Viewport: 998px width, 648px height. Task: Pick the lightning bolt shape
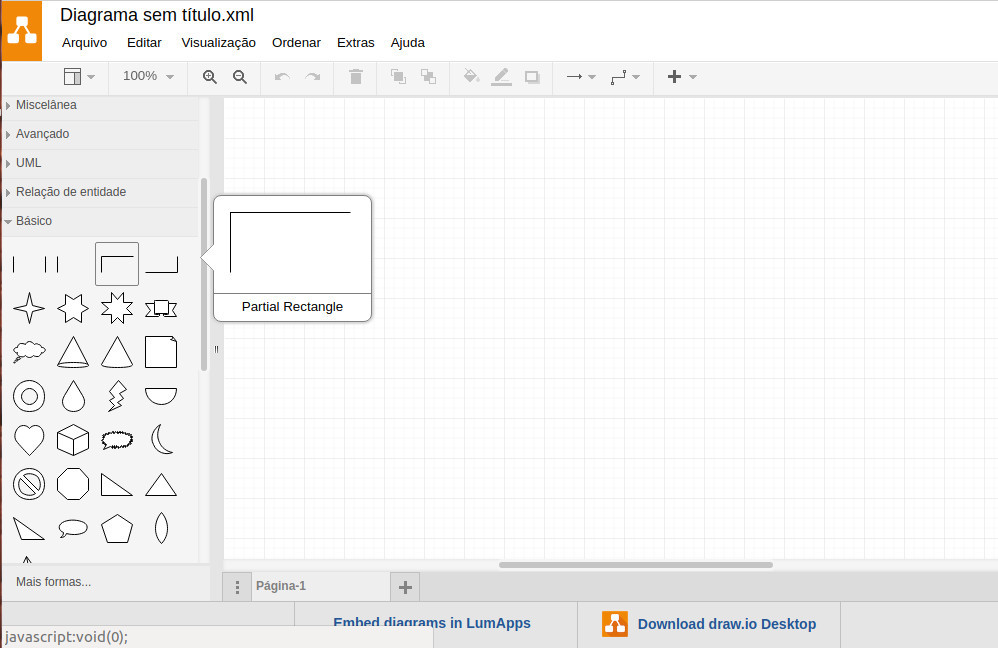pyautogui.click(x=117, y=397)
